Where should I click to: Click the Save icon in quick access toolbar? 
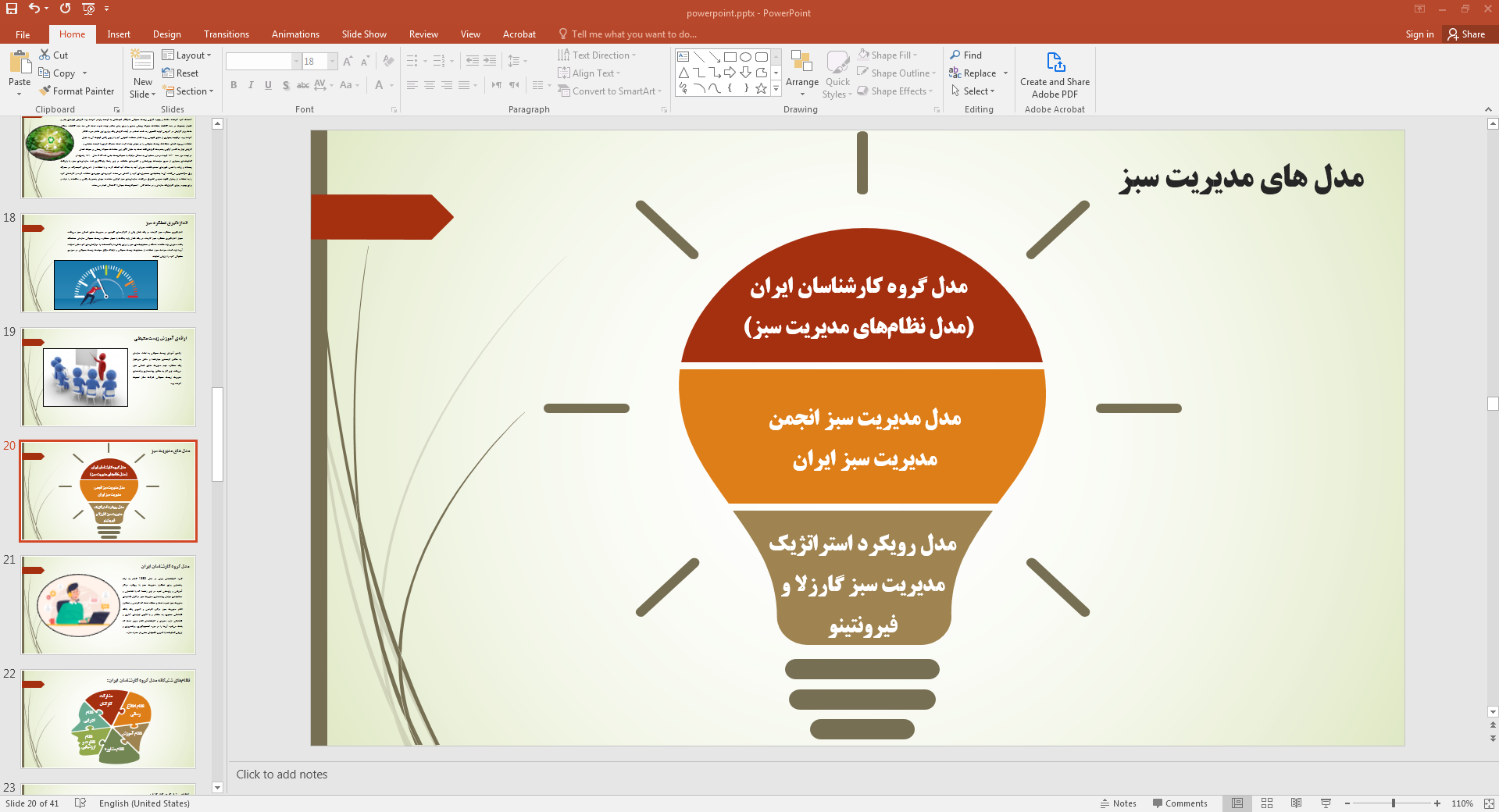tap(12, 9)
